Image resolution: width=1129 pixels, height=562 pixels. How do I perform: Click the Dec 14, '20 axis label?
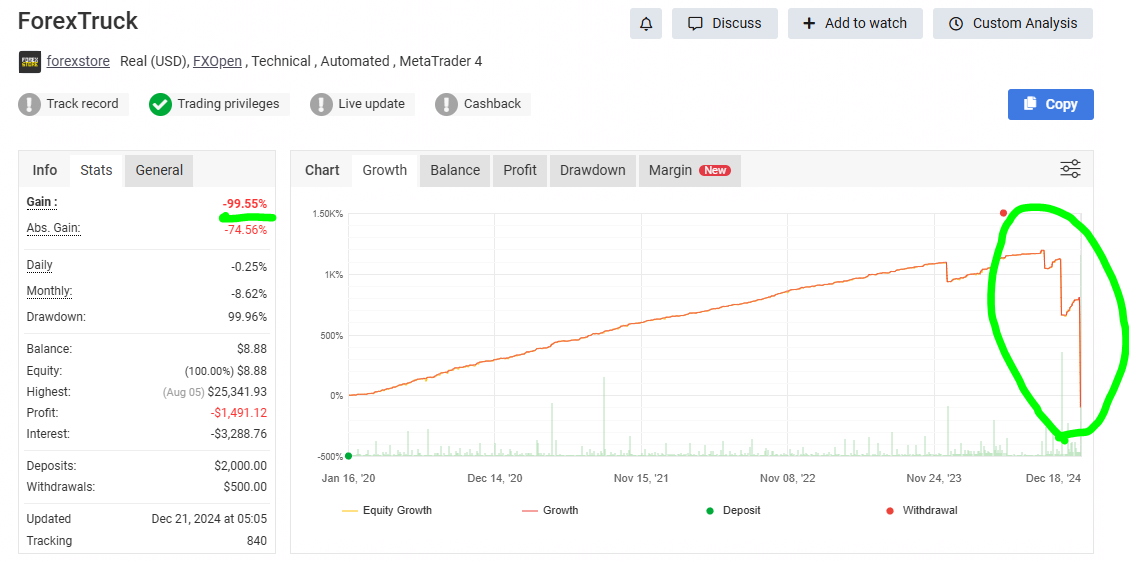tap(495, 479)
